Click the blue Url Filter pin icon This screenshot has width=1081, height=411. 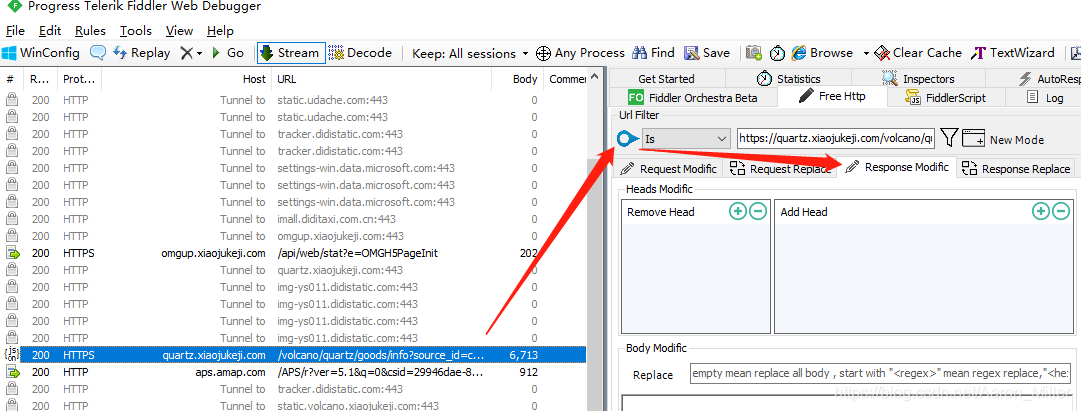[627, 139]
